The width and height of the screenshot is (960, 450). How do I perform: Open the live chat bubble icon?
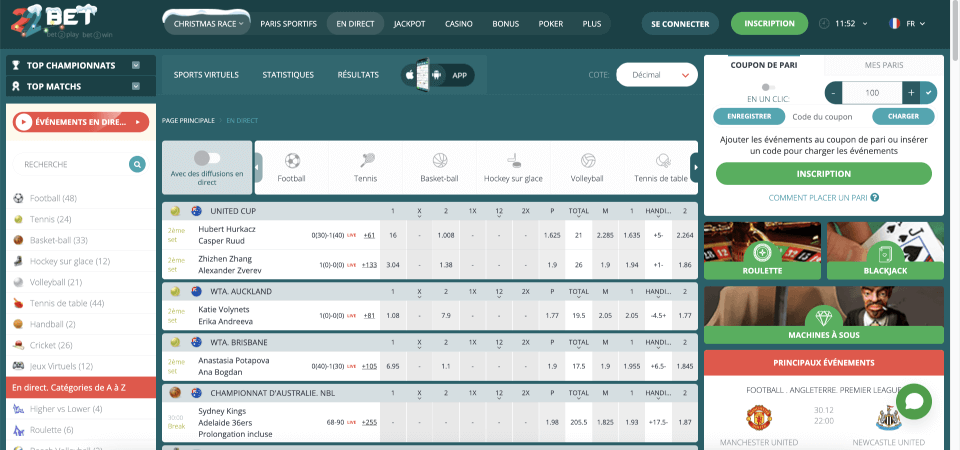pos(913,401)
